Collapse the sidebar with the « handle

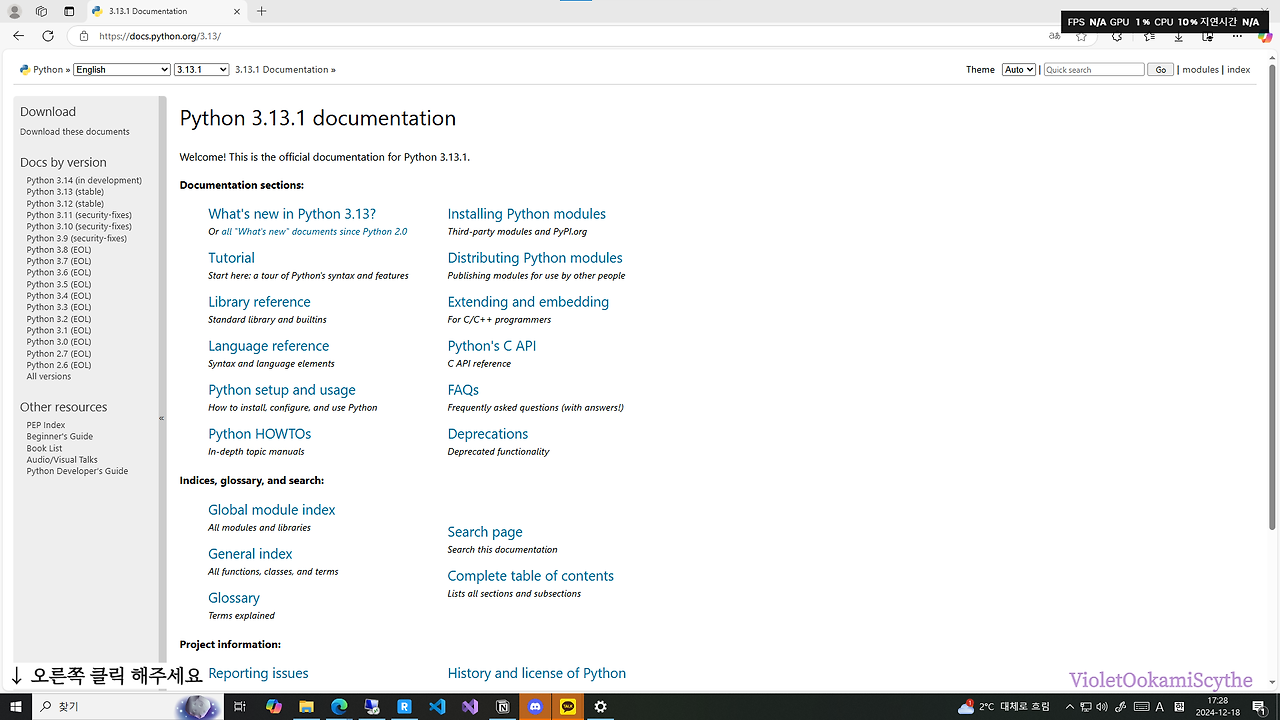[x=162, y=419]
